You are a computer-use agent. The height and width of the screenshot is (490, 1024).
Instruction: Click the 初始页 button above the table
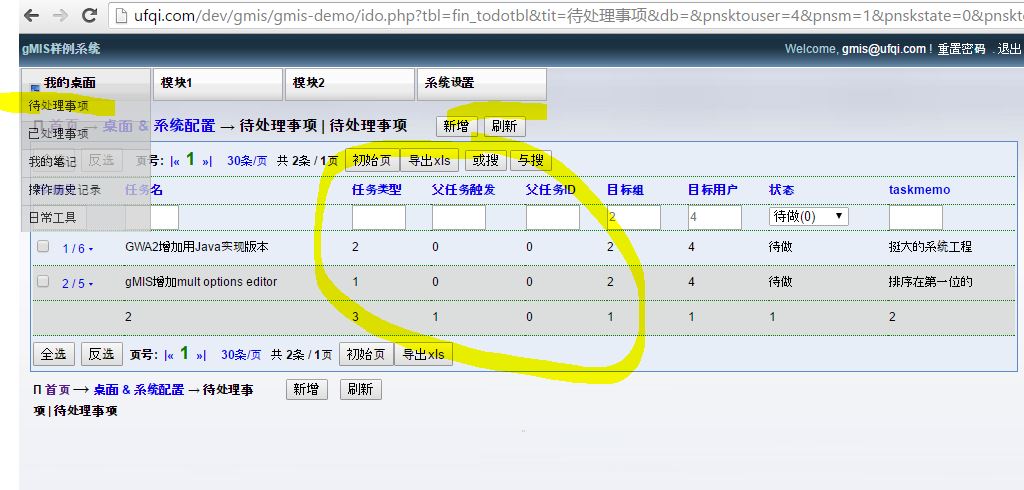372,160
